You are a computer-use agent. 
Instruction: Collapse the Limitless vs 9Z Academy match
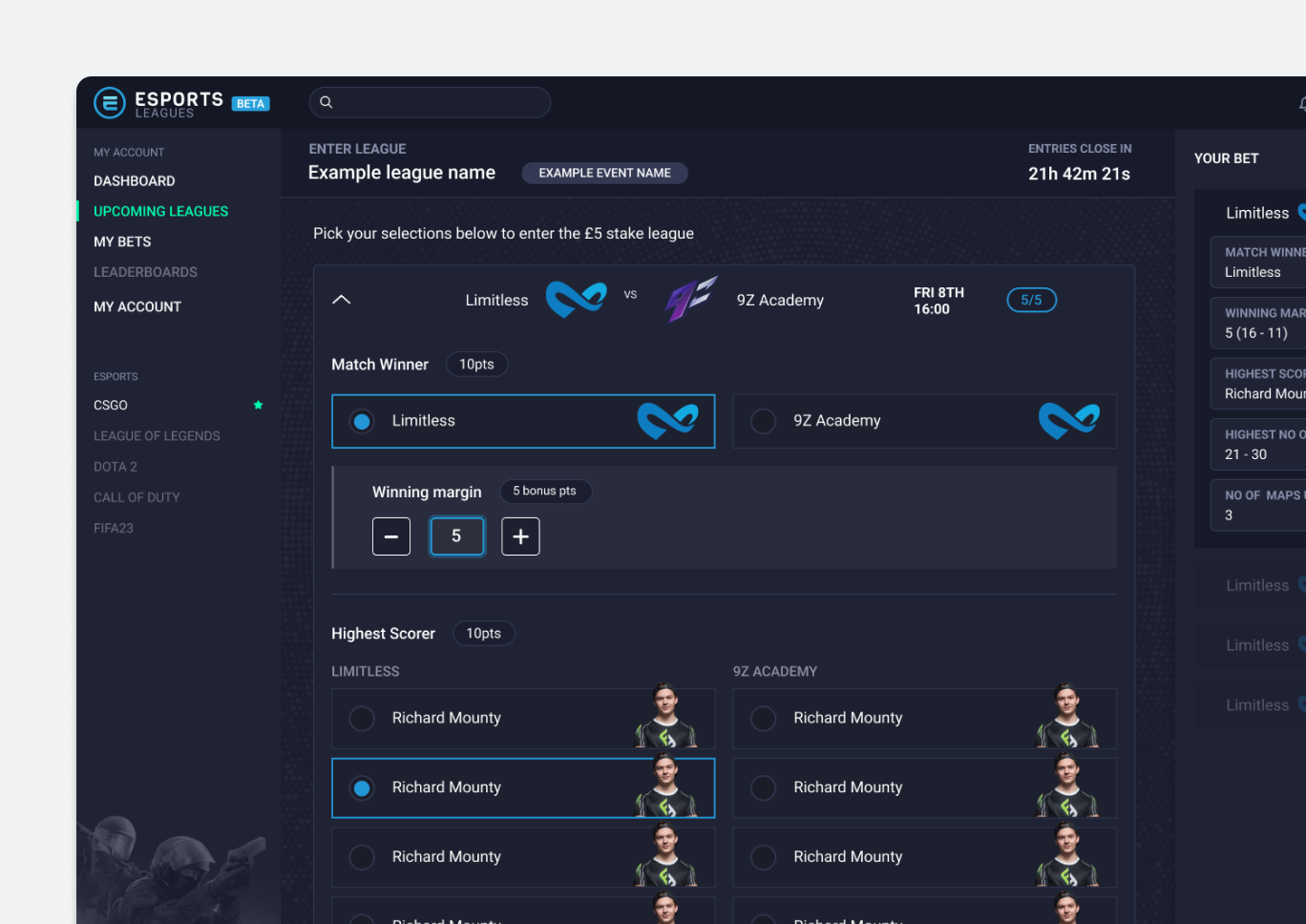click(341, 300)
